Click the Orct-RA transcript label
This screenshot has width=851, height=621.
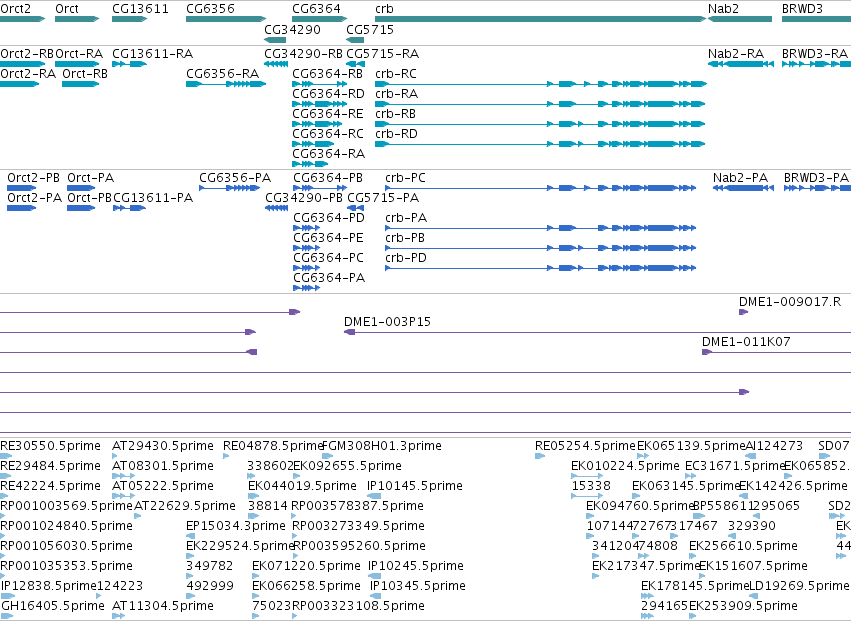pos(79,54)
